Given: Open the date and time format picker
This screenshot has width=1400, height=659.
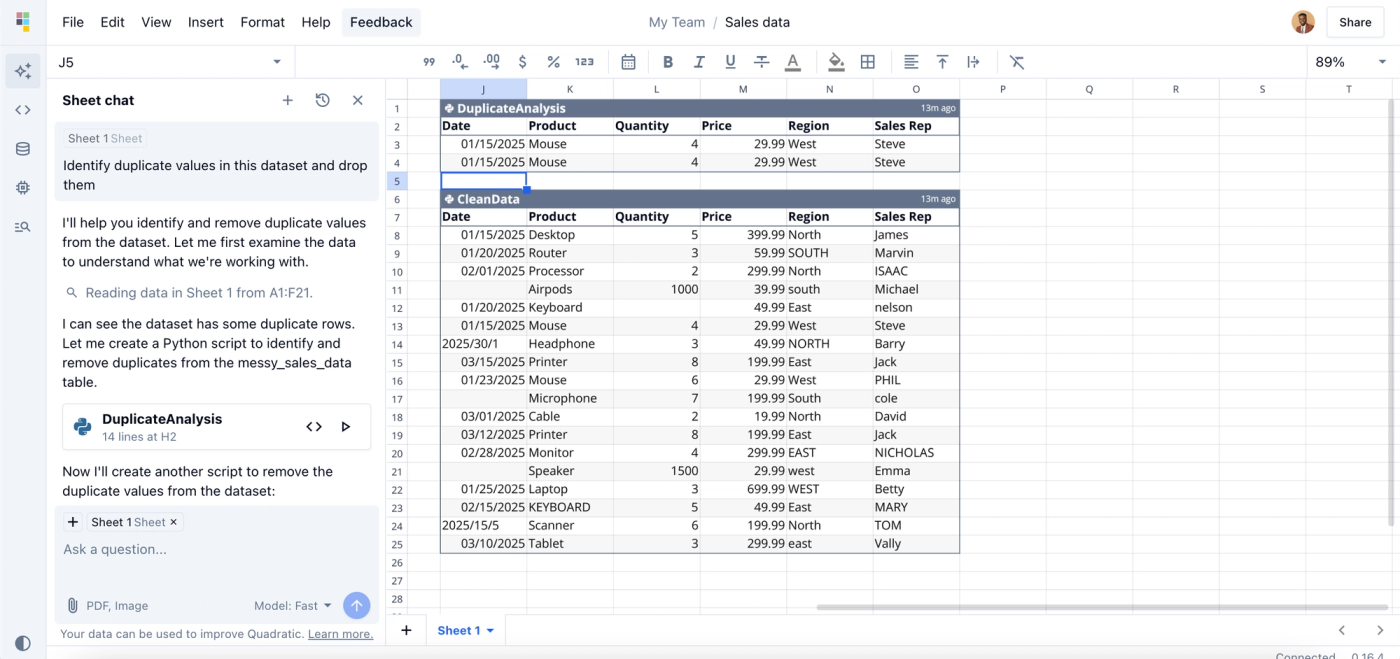Looking at the screenshot, I should (x=628, y=62).
